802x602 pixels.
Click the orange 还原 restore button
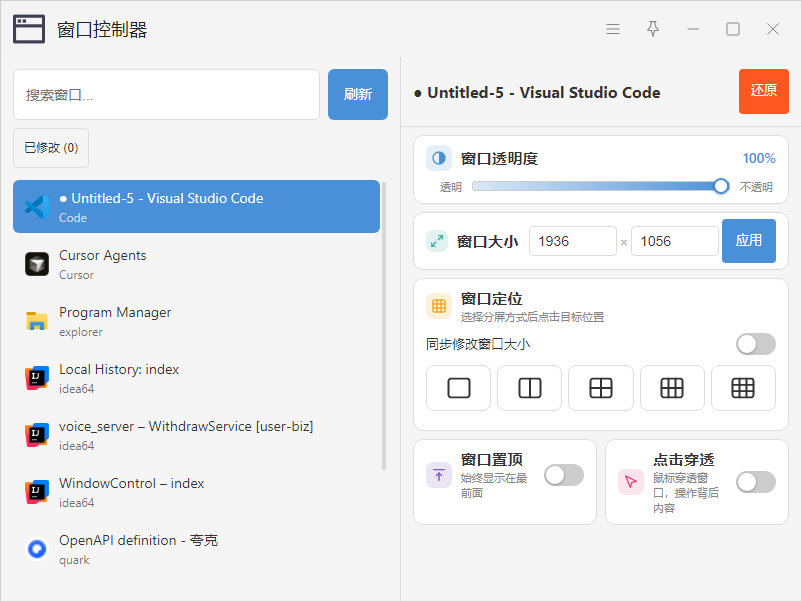click(764, 91)
